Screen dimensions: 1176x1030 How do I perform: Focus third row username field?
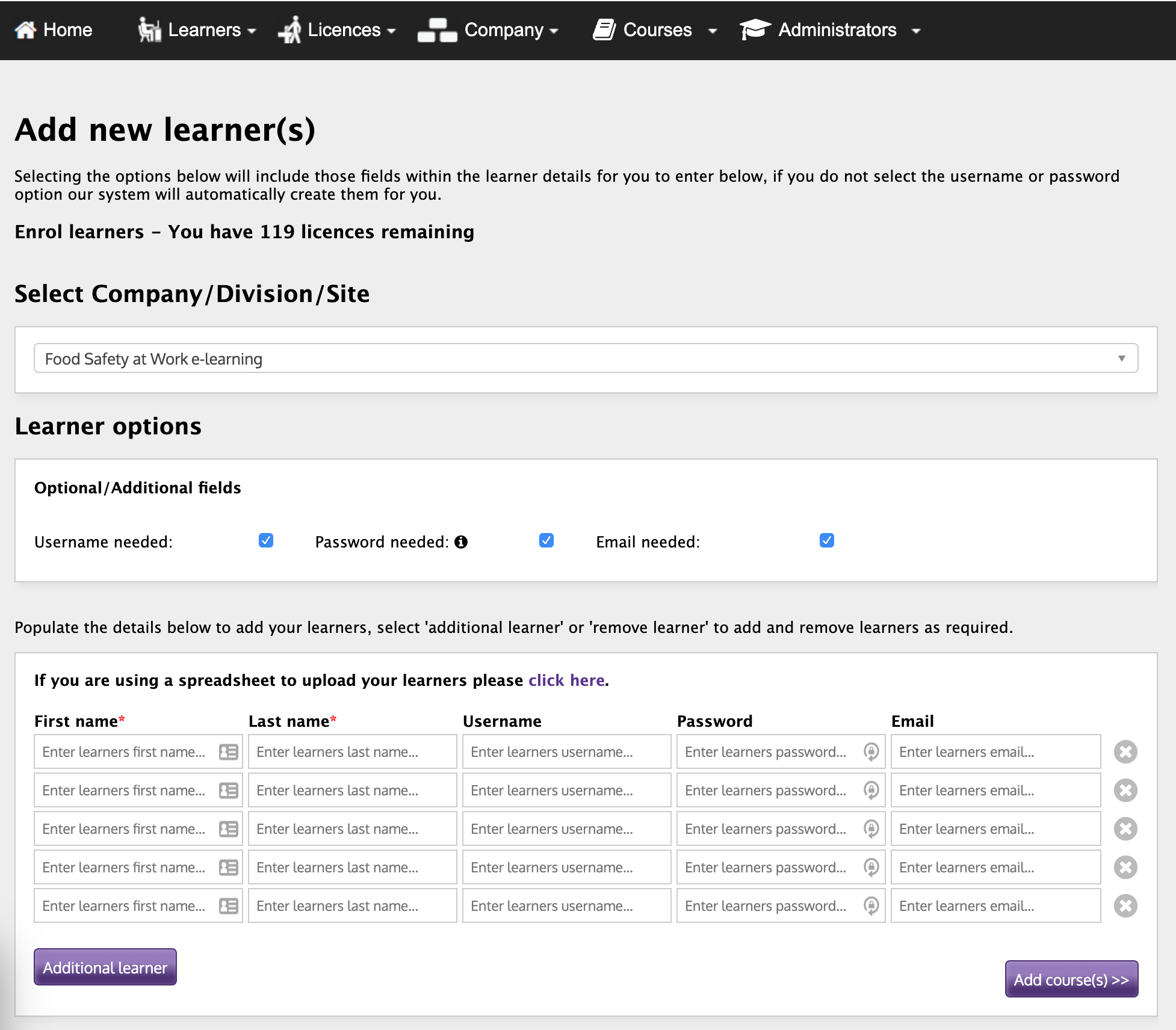pos(567,829)
